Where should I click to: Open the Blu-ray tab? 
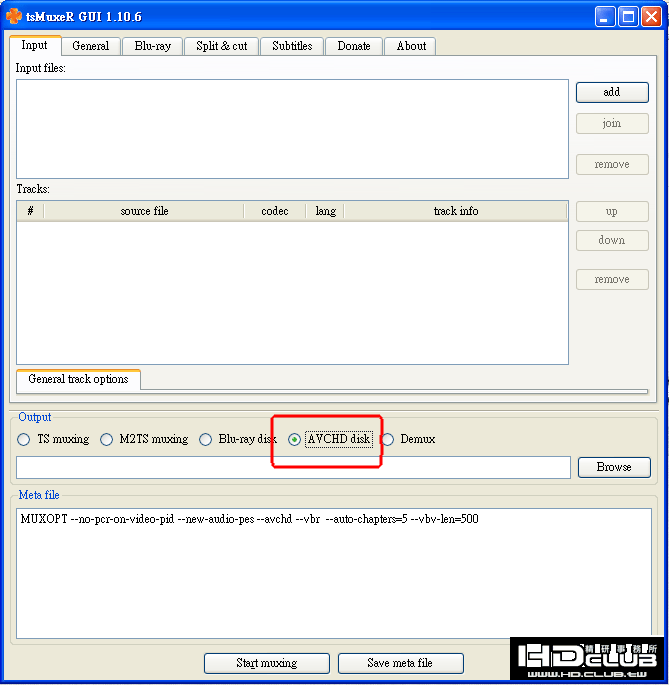pos(153,46)
